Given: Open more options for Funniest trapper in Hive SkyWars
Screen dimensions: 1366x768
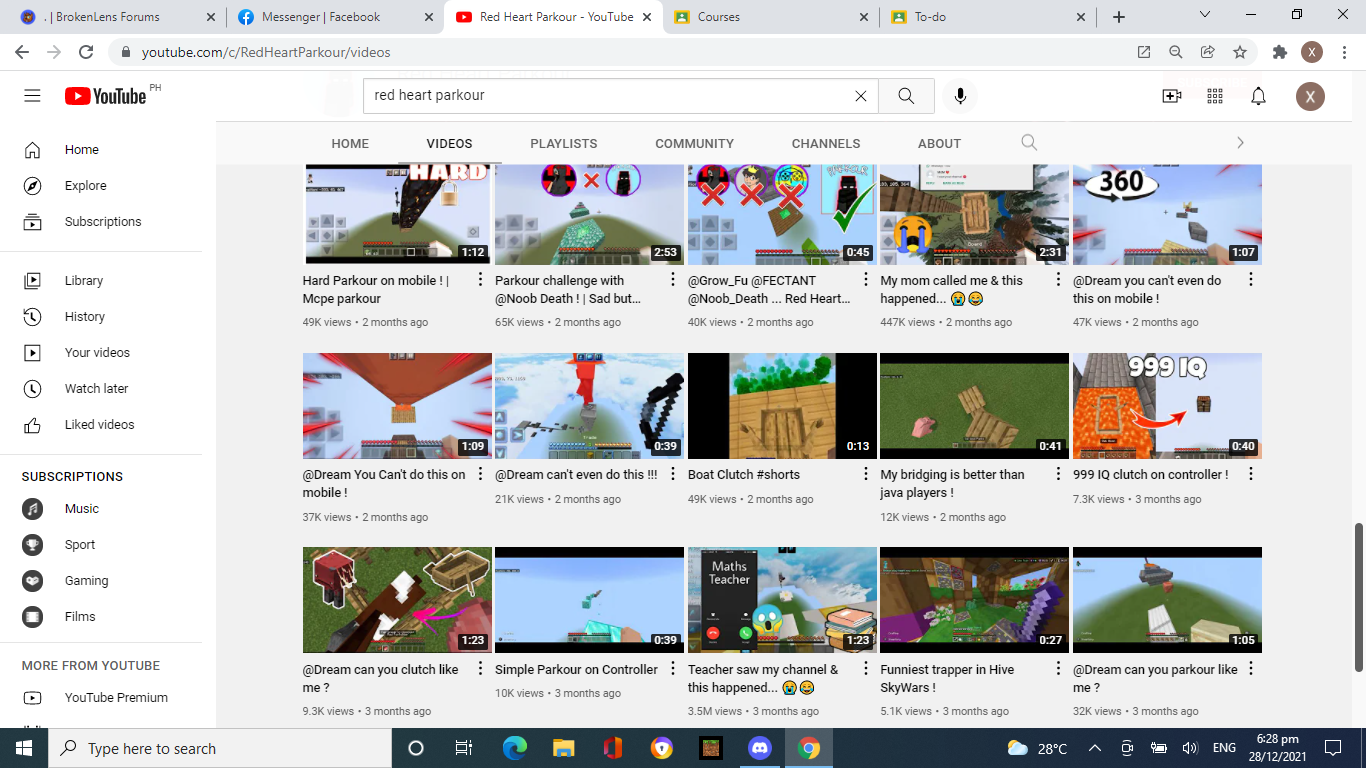Looking at the screenshot, I should point(1058,669).
